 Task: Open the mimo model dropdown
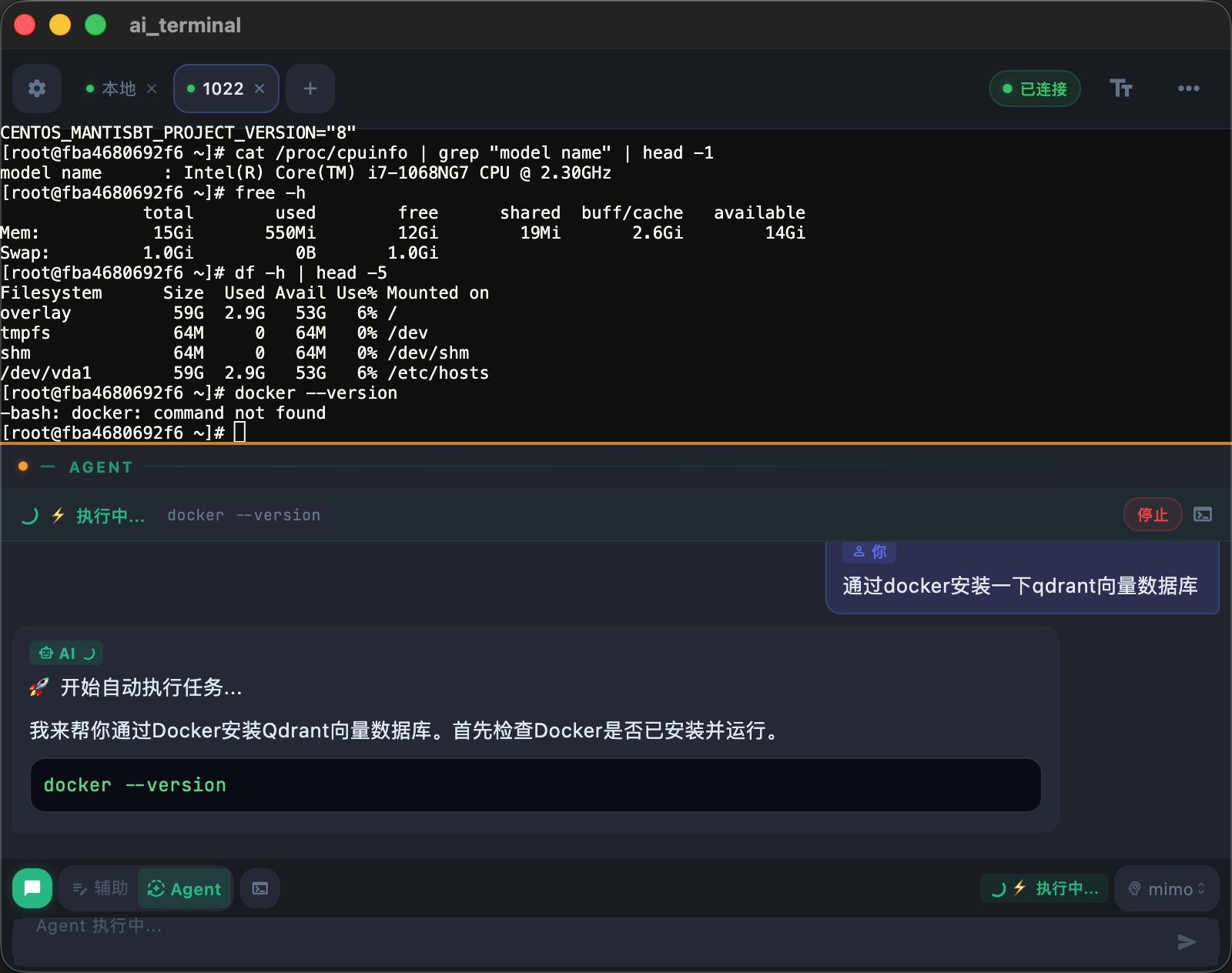(x=1167, y=888)
